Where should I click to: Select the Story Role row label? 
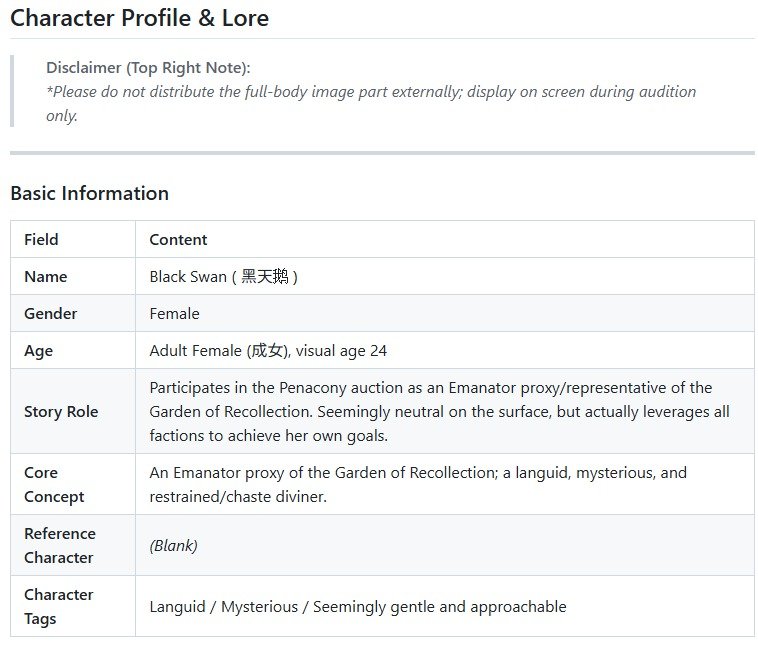tap(61, 411)
